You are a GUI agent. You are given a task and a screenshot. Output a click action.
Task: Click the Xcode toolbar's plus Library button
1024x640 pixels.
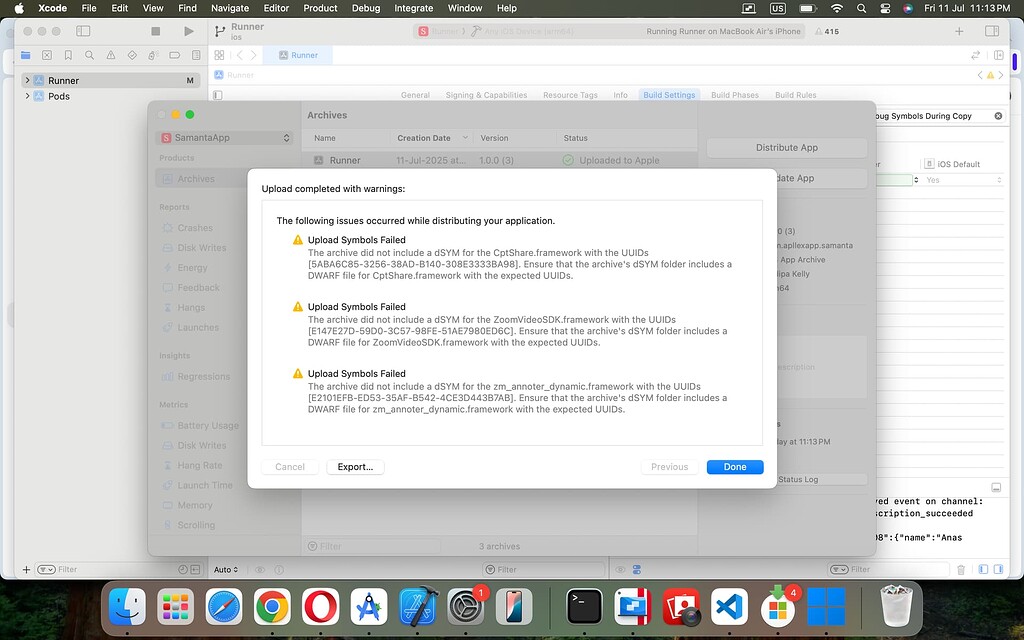tap(959, 31)
